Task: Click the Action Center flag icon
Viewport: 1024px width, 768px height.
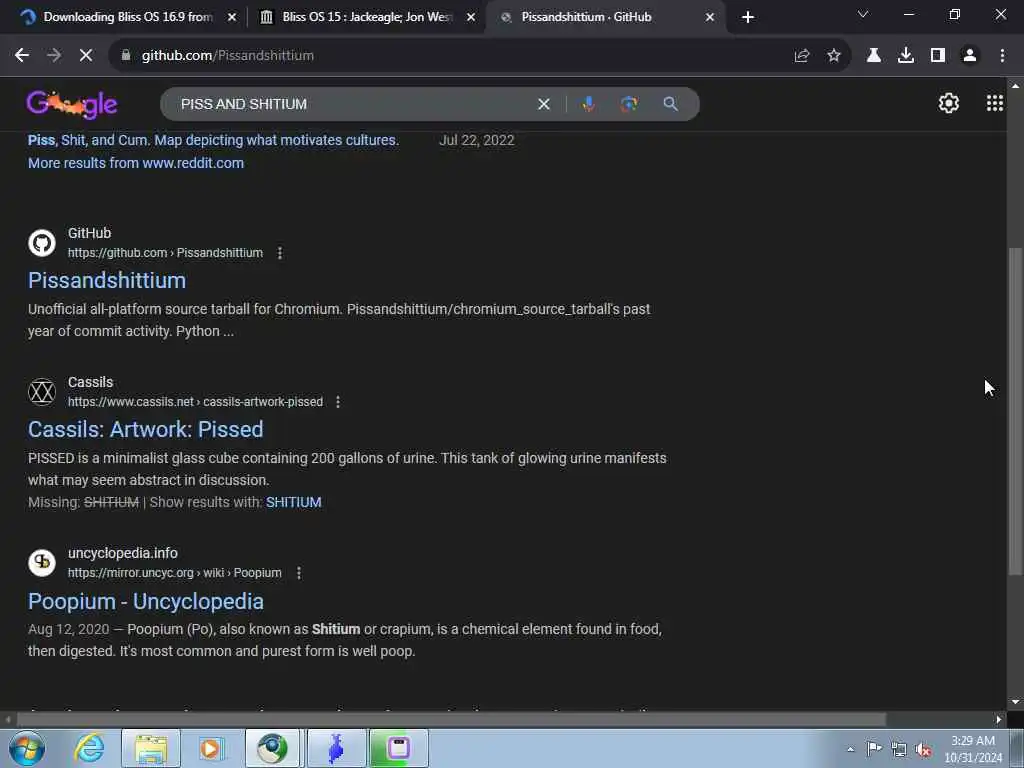Action: point(874,749)
